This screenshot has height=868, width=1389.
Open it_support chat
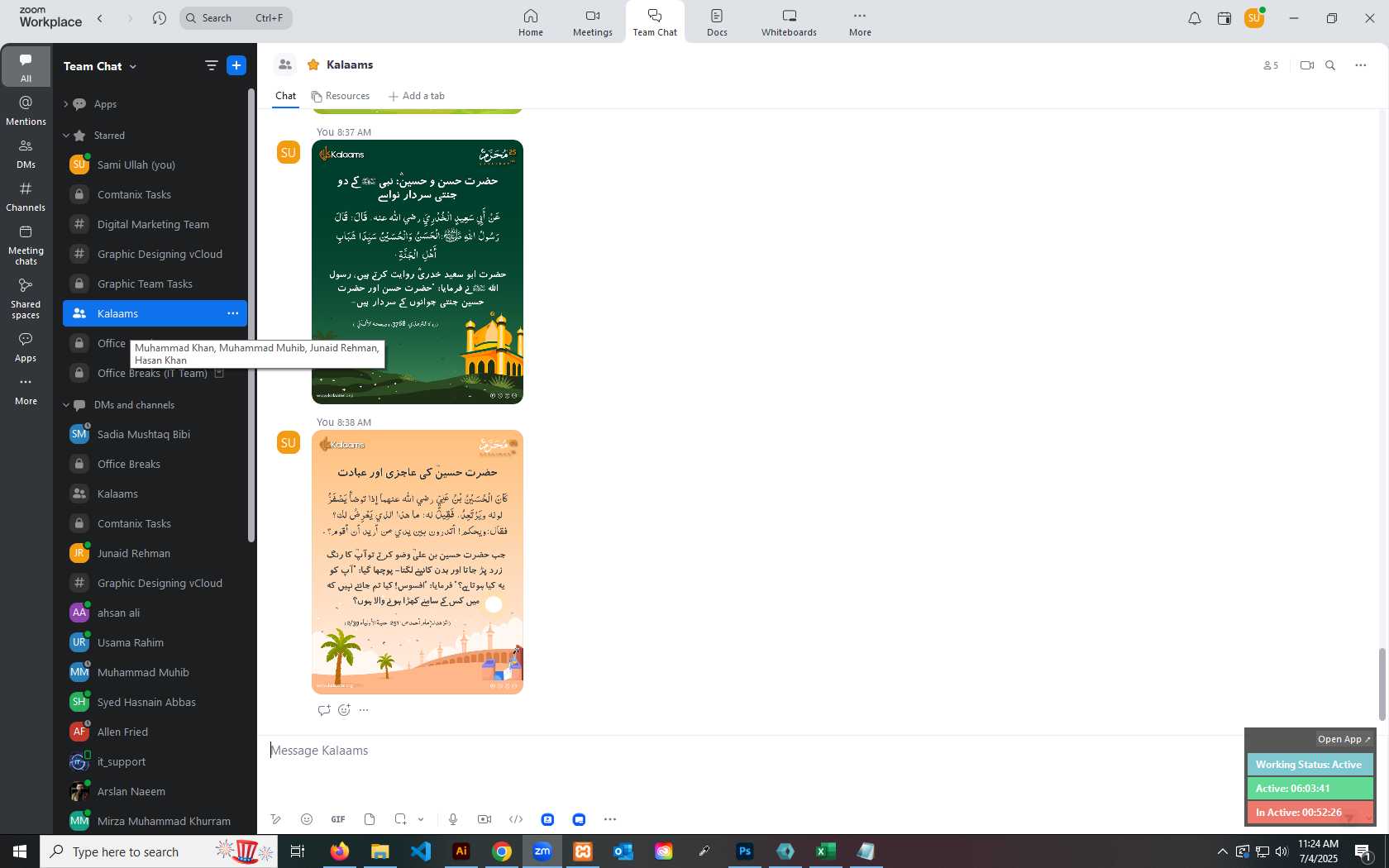pos(155,761)
